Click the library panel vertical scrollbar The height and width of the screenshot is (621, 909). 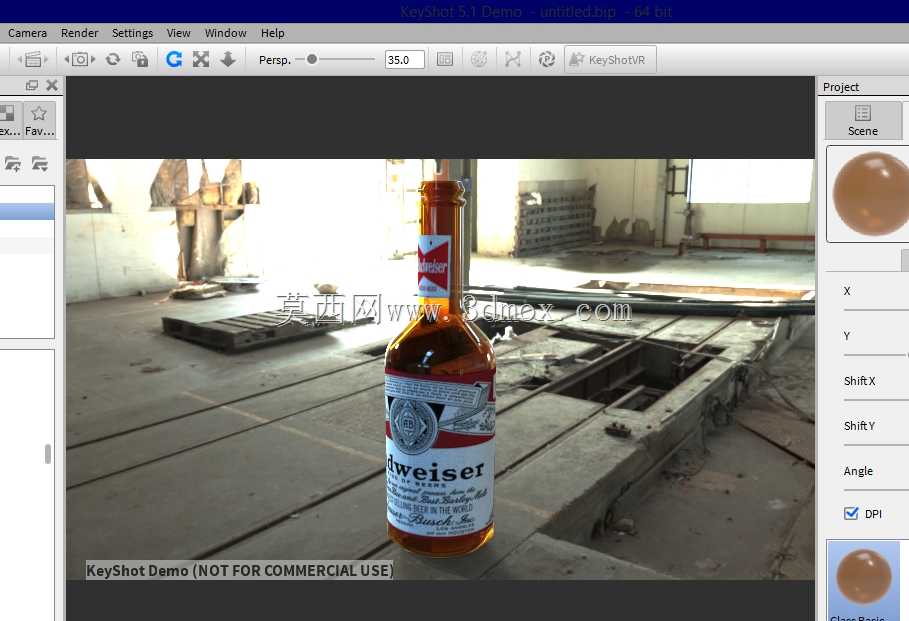pyautogui.click(x=48, y=453)
